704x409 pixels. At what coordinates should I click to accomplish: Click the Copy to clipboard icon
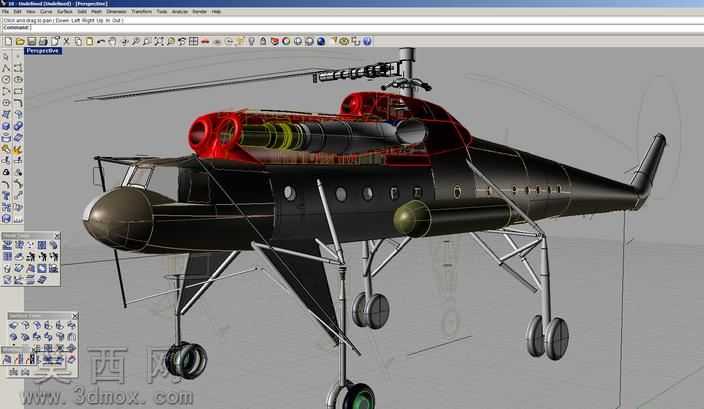coord(78,41)
